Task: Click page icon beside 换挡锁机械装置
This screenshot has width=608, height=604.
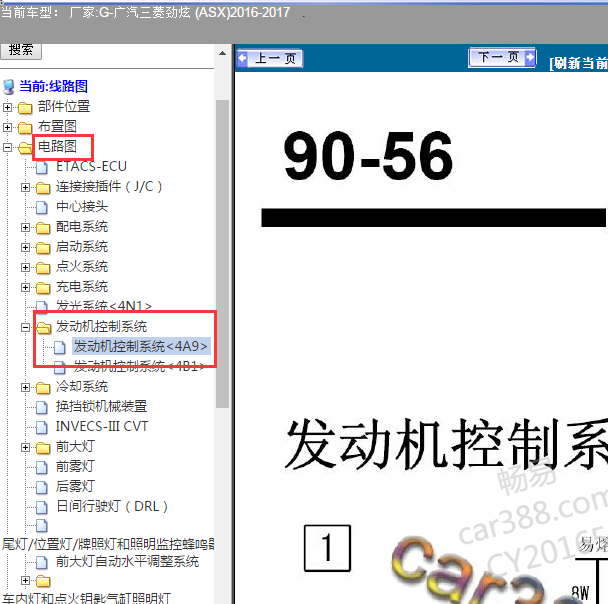Action: tap(42, 407)
